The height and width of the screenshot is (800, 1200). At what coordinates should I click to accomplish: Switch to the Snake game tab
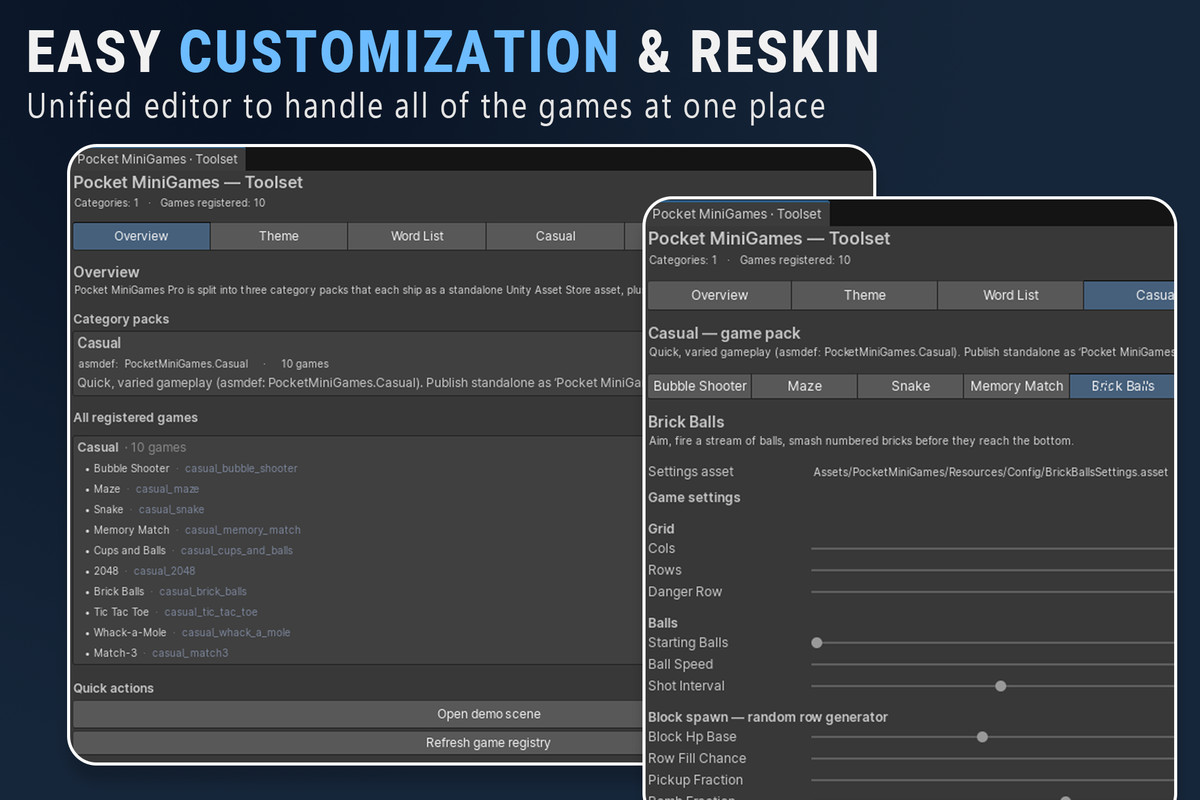[910, 386]
